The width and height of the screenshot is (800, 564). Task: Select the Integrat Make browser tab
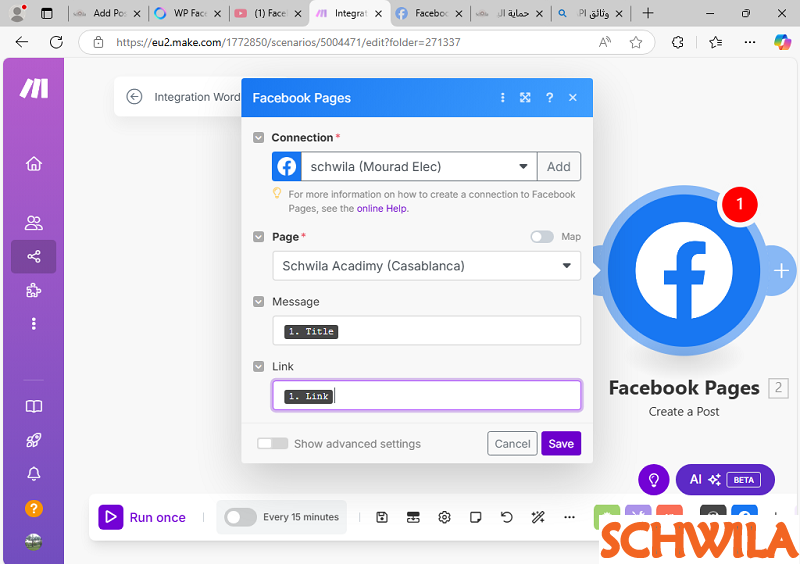tap(349, 13)
